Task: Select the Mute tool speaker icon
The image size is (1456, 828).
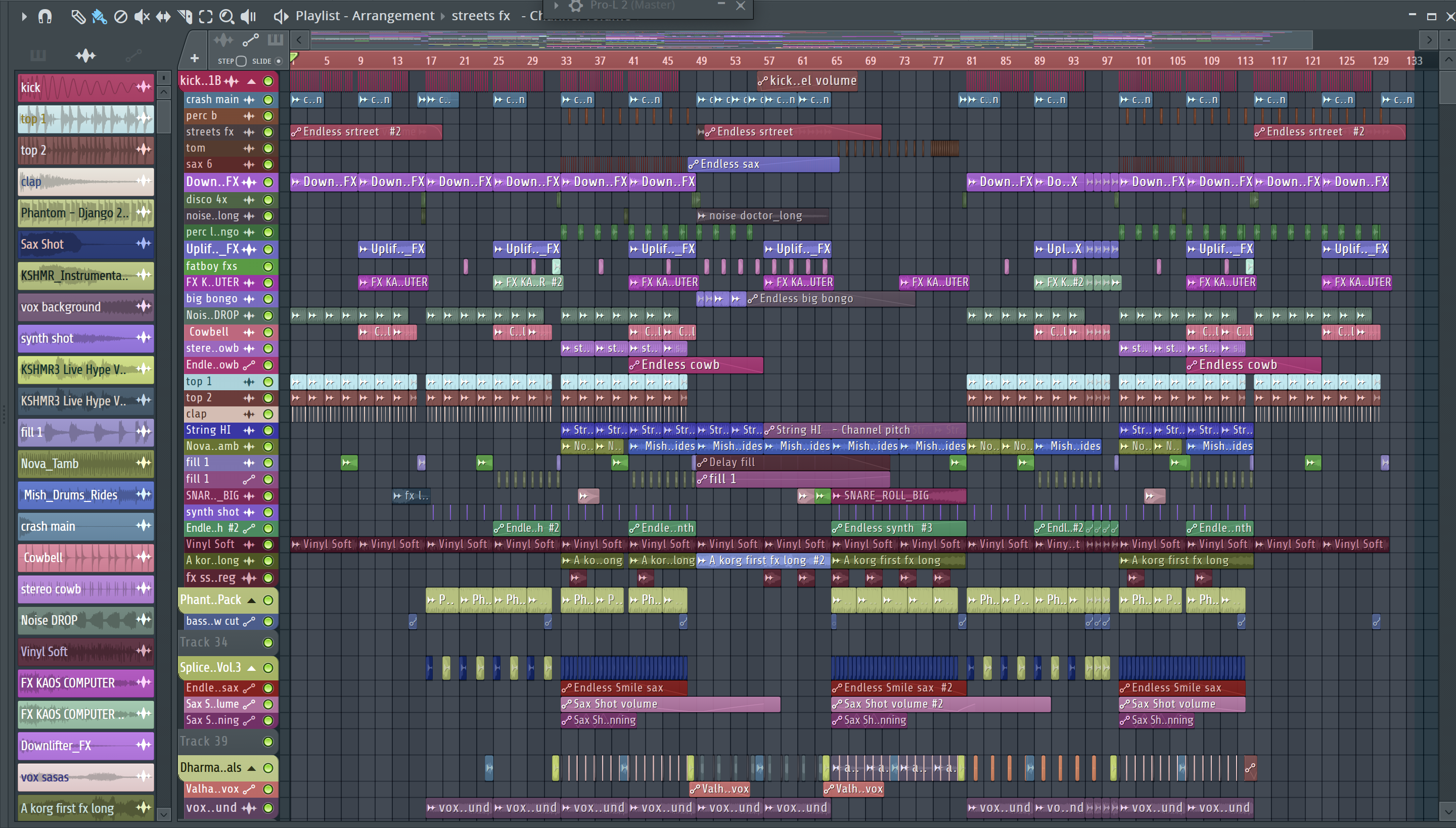Action: pyautogui.click(x=142, y=17)
